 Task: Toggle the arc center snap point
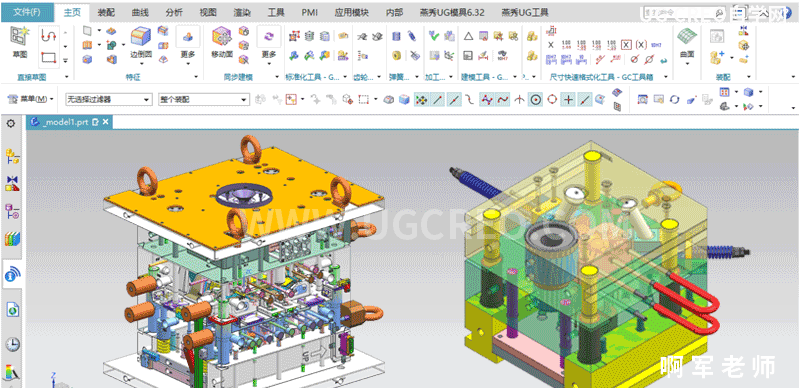(x=535, y=100)
